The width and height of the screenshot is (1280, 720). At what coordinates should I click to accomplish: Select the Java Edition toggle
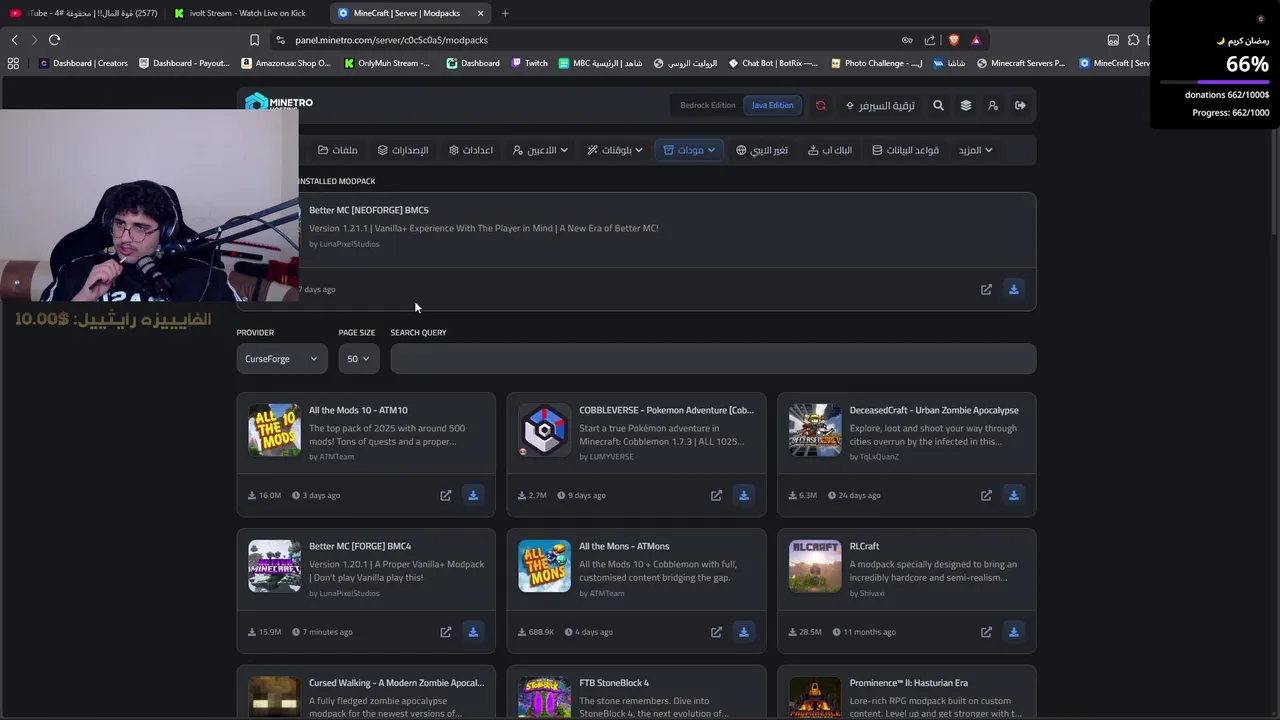tap(772, 105)
